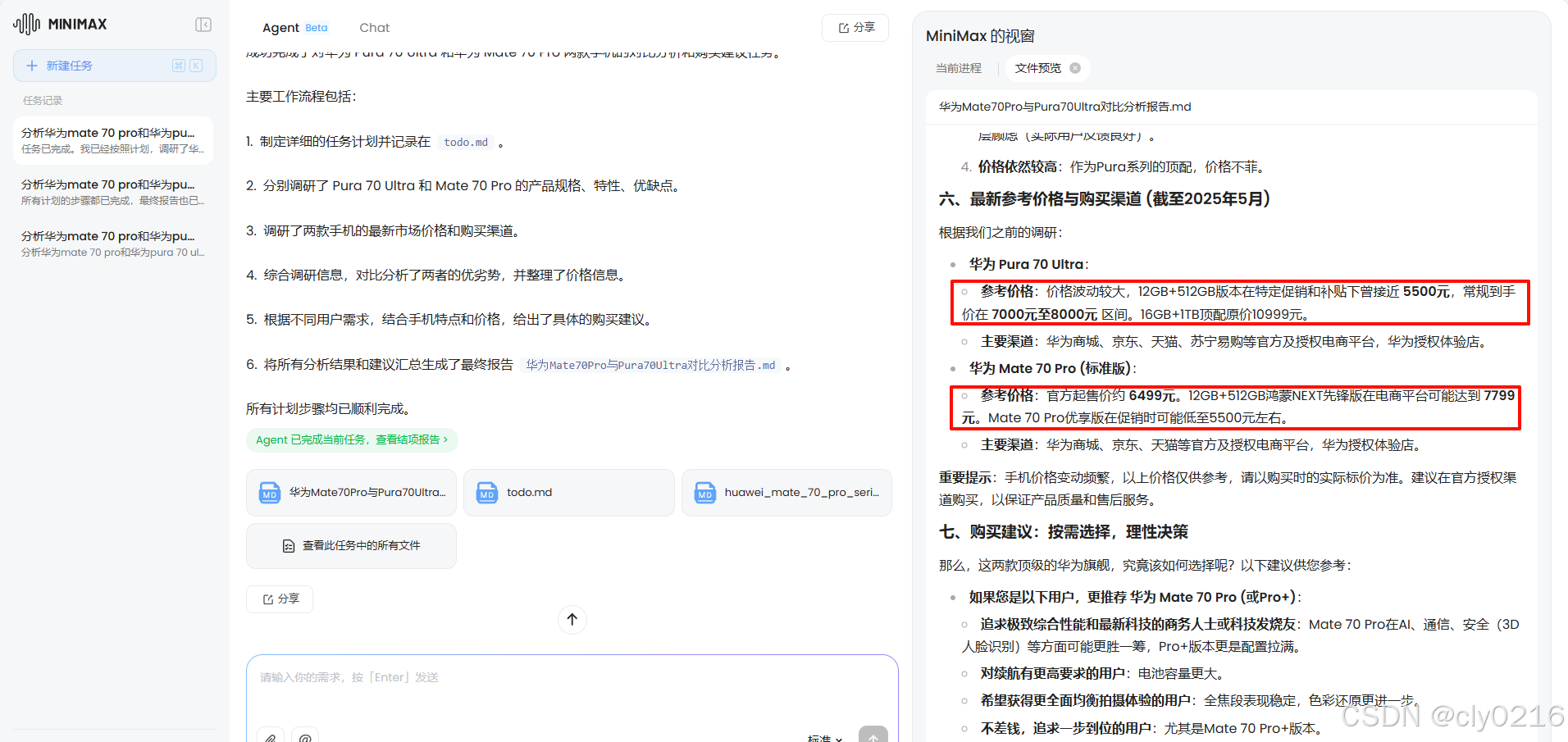Click the top-right 分享 share button
The width and height of the screenshot is (1568, 742).
click(855, 27)
